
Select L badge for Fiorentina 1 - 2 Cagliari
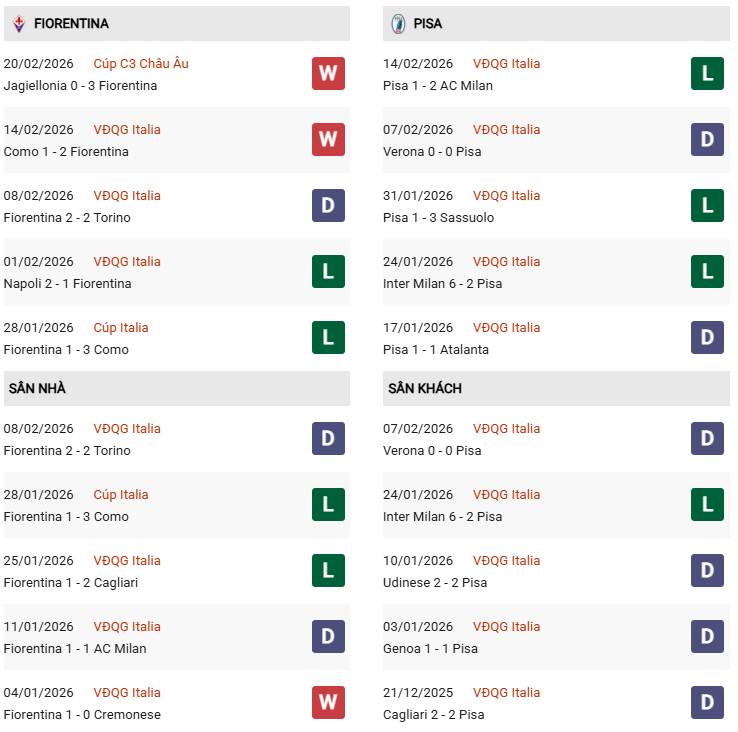click(328, 571)
